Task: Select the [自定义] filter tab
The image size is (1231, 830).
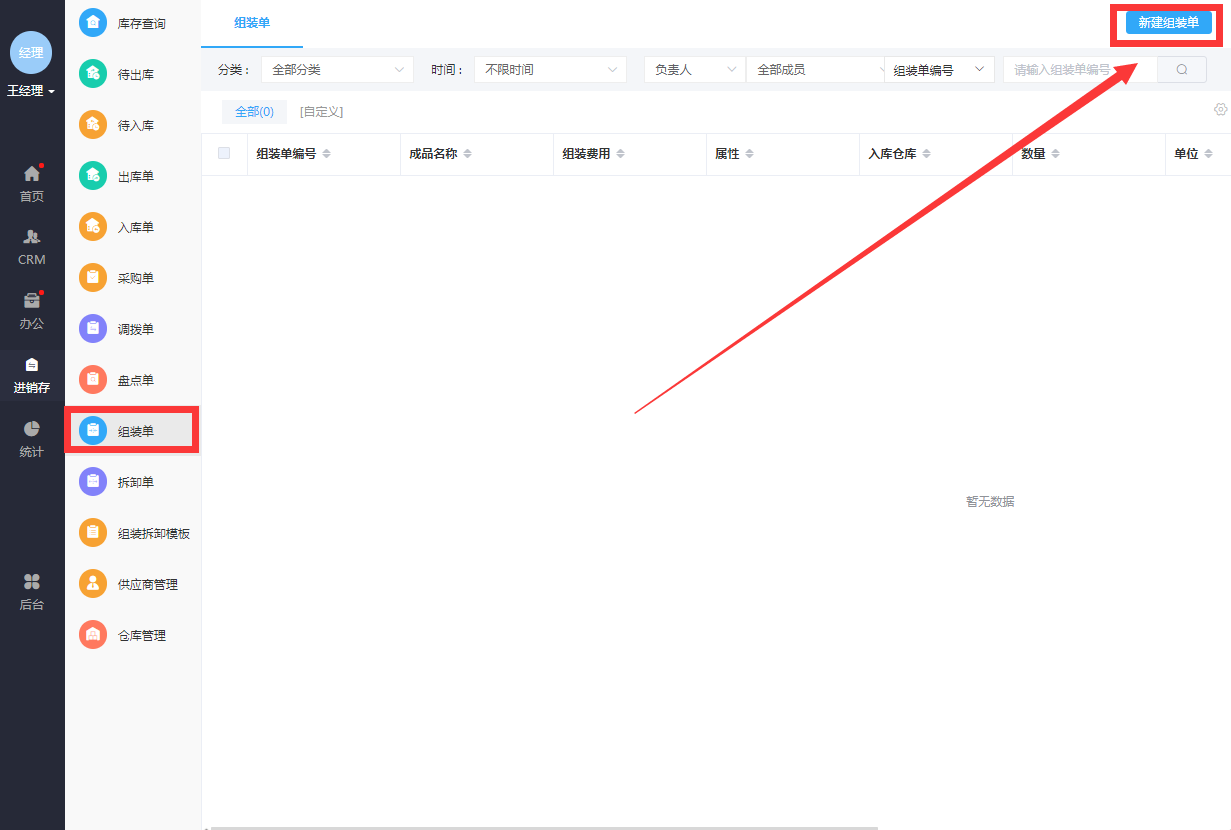Action: pyautogui.click(x=321, y=112)
